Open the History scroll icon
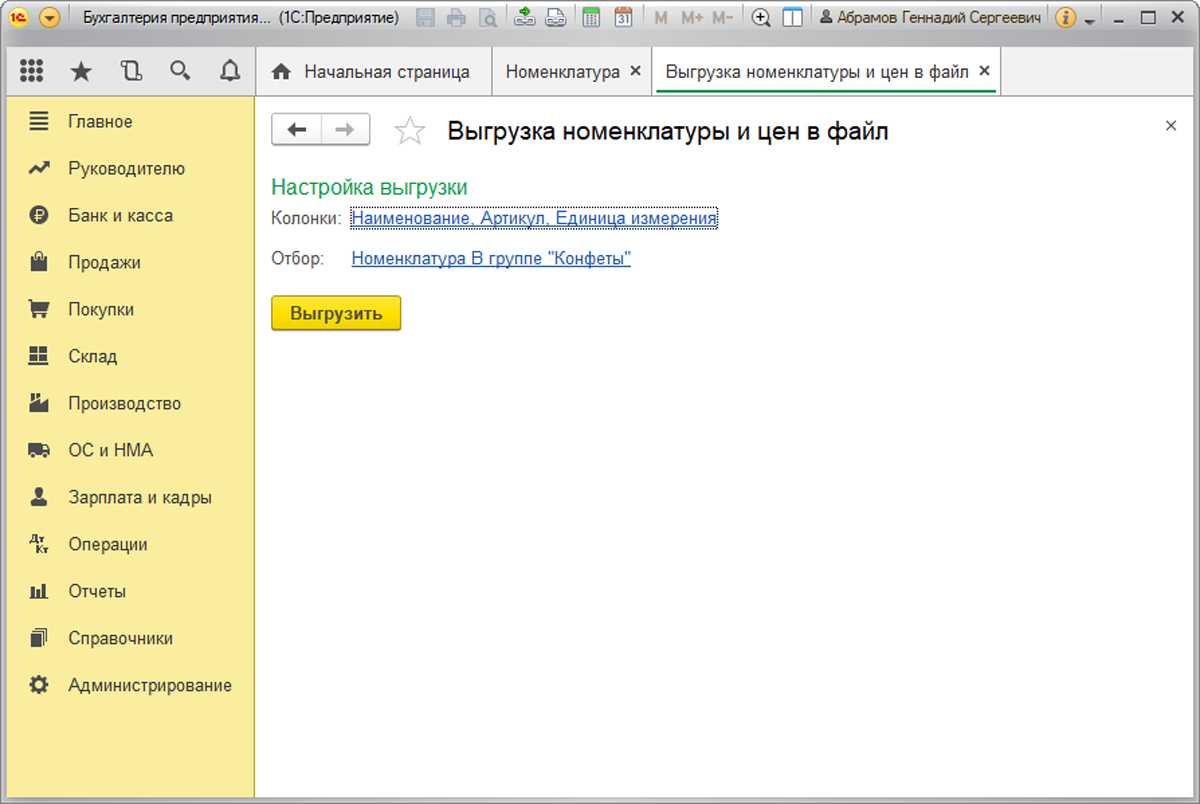Screen dimensions: 1200x804 point(131,71)
